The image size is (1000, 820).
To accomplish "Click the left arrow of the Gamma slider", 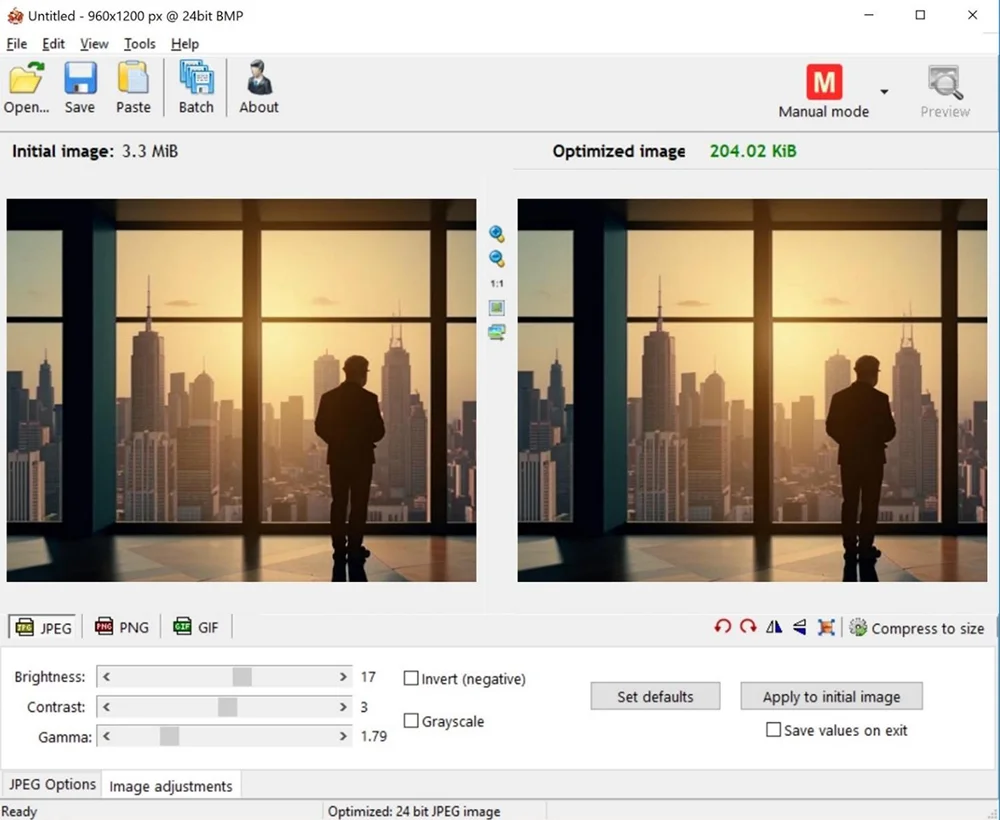I will tap(107, 737).
